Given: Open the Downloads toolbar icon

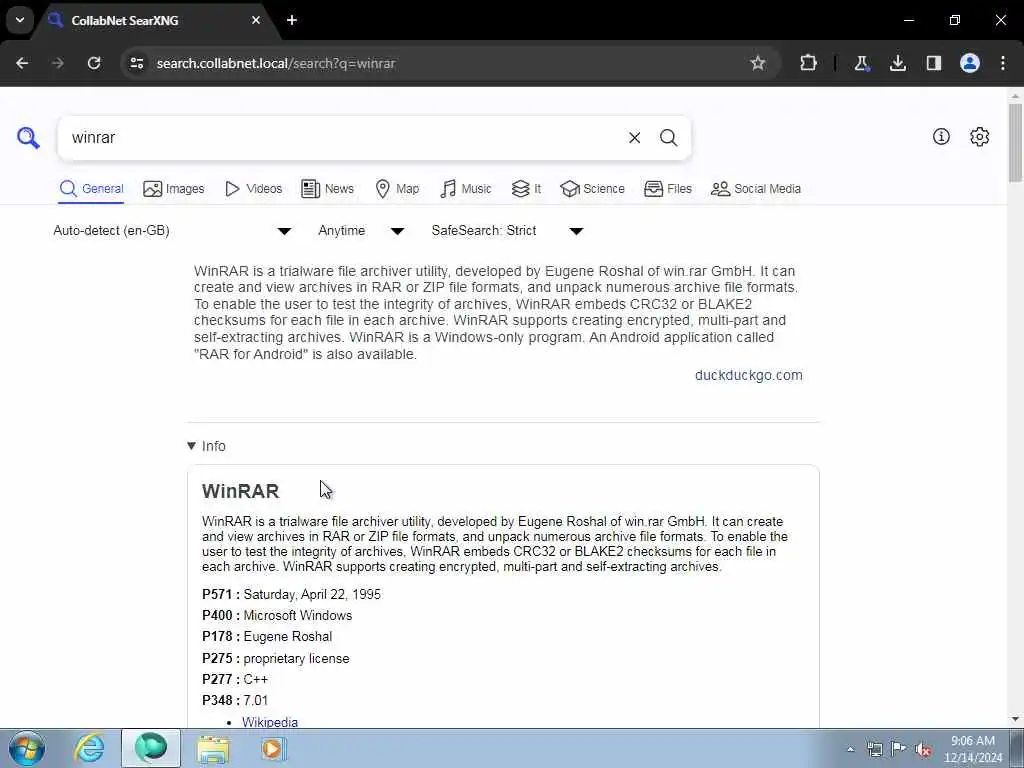Looking at the screenshot, I should (898, 63).
